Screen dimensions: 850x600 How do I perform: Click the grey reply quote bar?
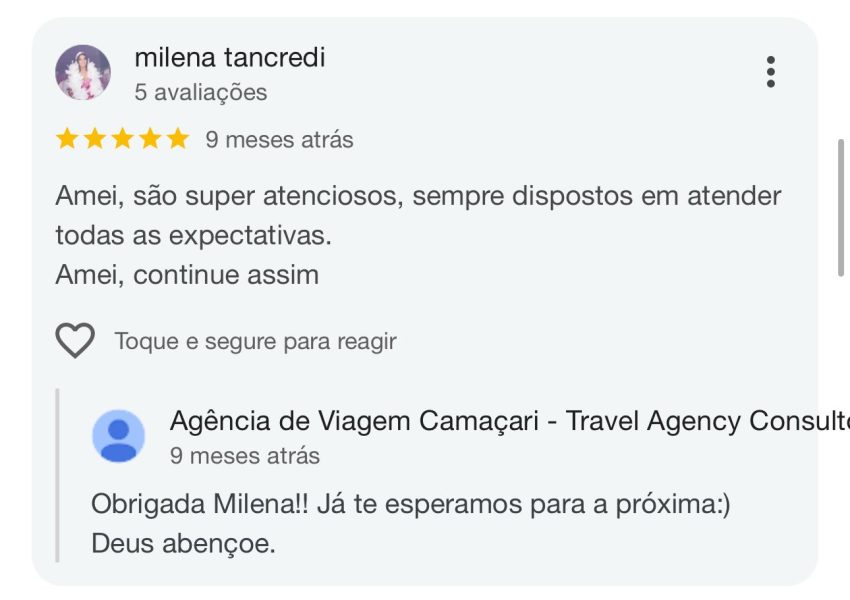click(x=57, y=475)
